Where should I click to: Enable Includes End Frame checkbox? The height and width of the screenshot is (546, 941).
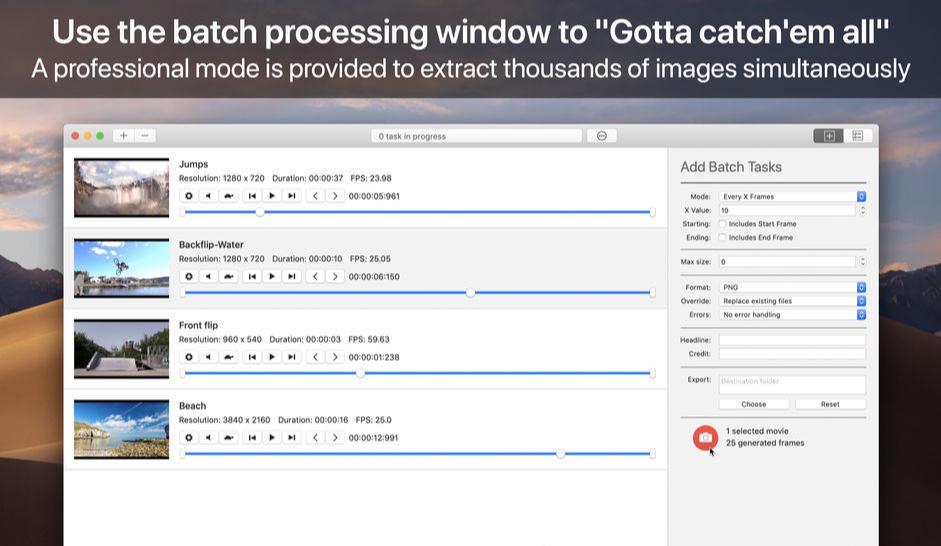(x=722, y=238)
